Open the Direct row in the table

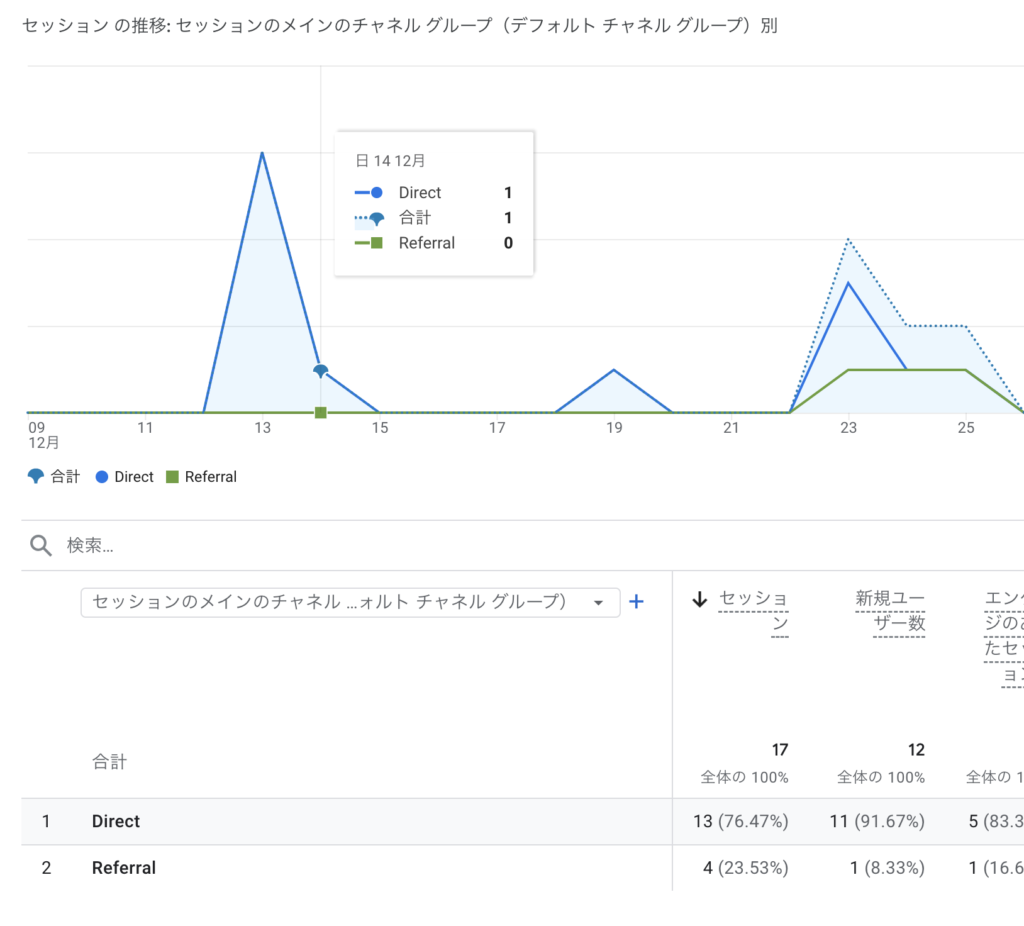pyautogui.click(x=115, y=821)
